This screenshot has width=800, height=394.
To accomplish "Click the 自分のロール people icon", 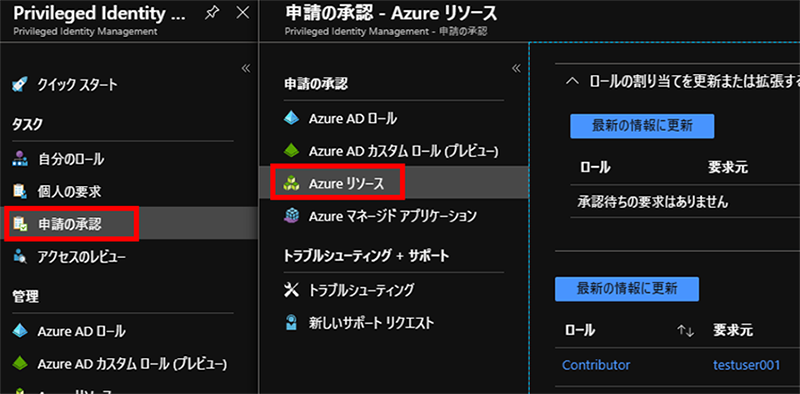I will point(19,159).
